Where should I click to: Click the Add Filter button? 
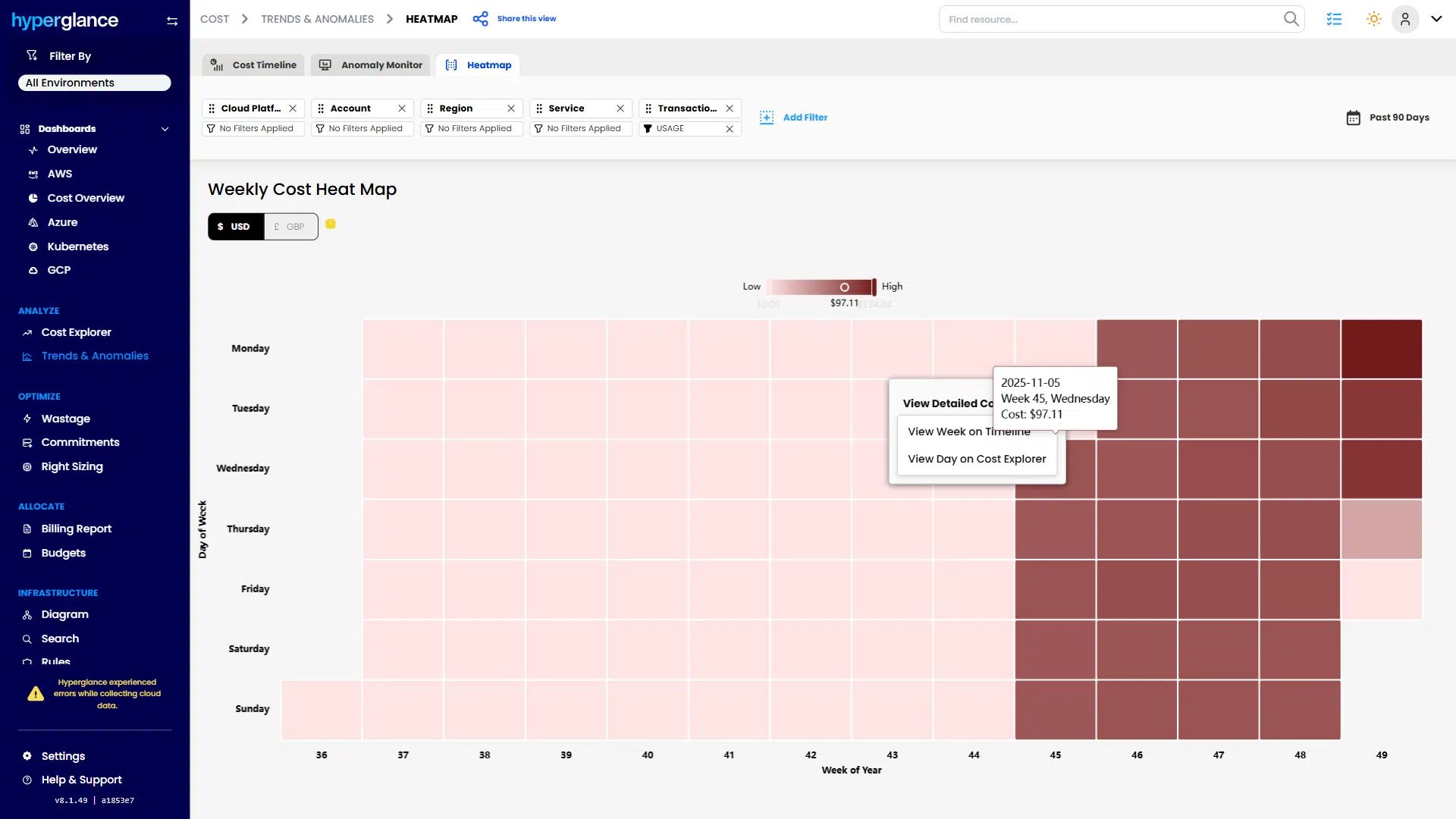click(x=794, y=117)
